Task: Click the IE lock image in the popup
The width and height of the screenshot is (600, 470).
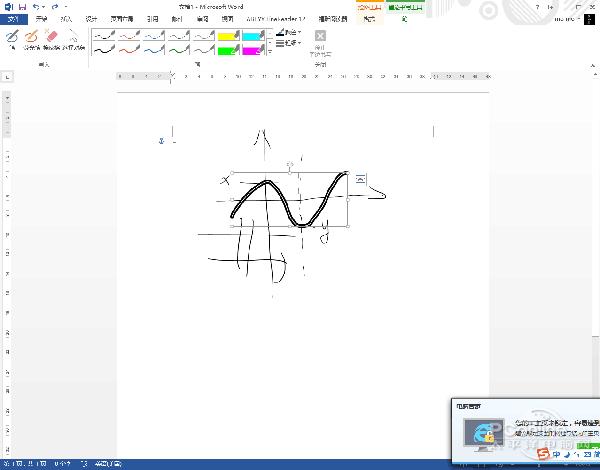Action: [x=484, y=434]
